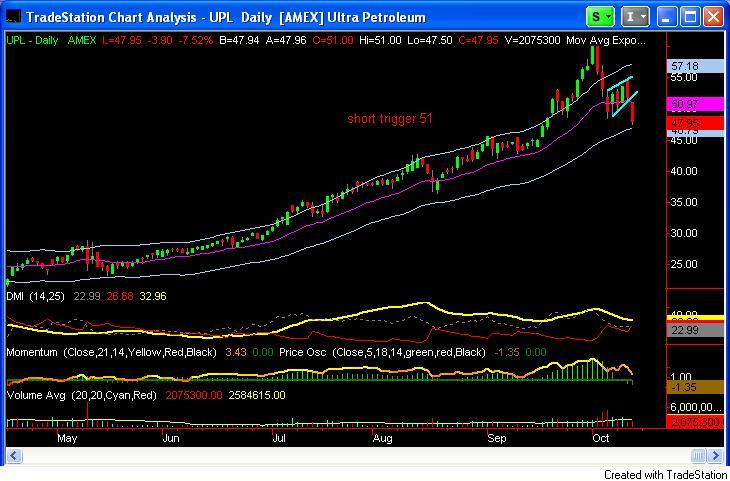Screen dimensions: 730x481
Task: Click the 26.68 red DMI value
Action: point(120,296)
